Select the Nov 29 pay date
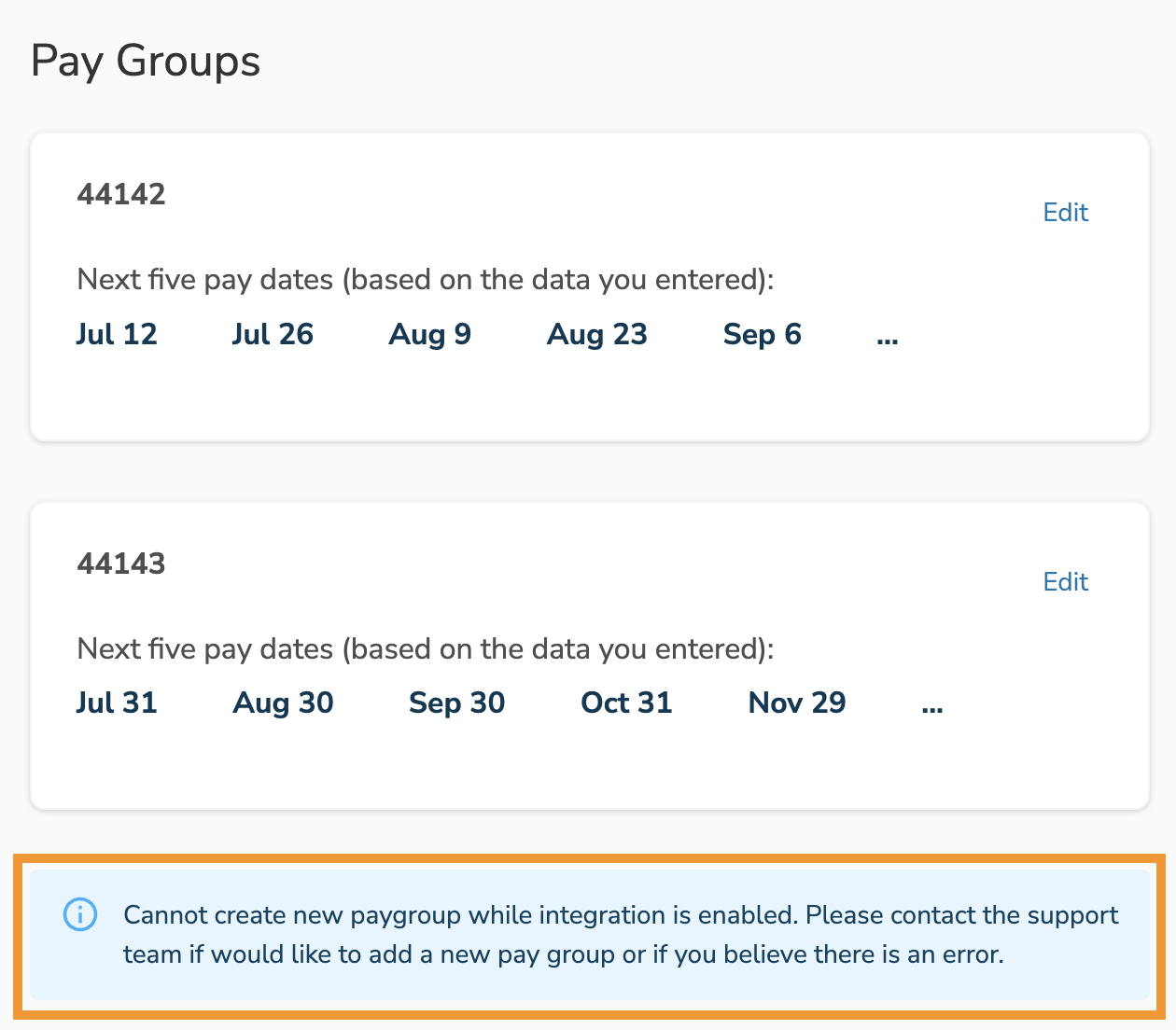Image resolution: width=1176 pixels, height=1030 pixels. coord(797,703)
